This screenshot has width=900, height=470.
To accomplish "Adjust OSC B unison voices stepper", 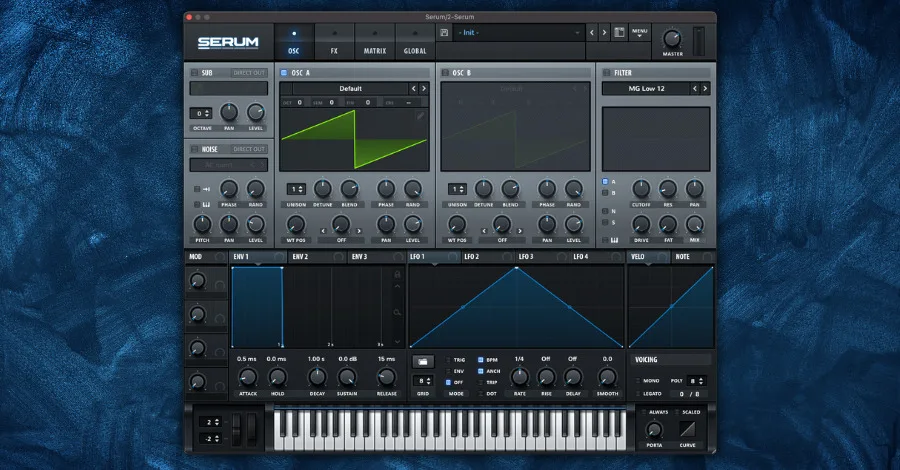I will tap(457, 189).
